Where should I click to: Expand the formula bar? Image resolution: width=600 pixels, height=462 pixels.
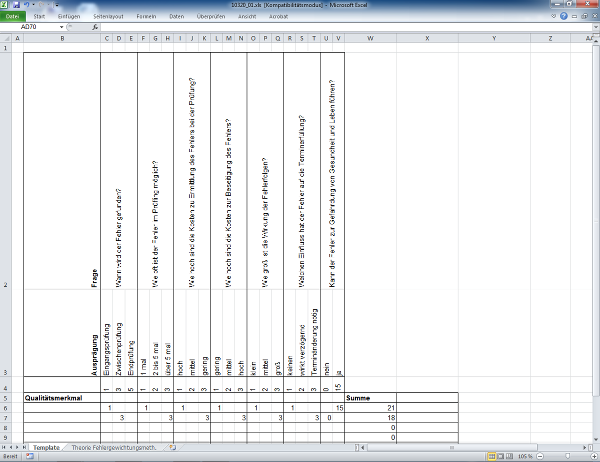click(593, 27)
